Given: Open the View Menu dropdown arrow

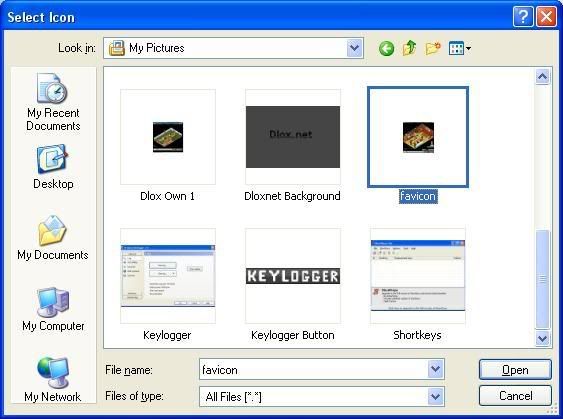Looking at the screenshot, I should 468,48.
